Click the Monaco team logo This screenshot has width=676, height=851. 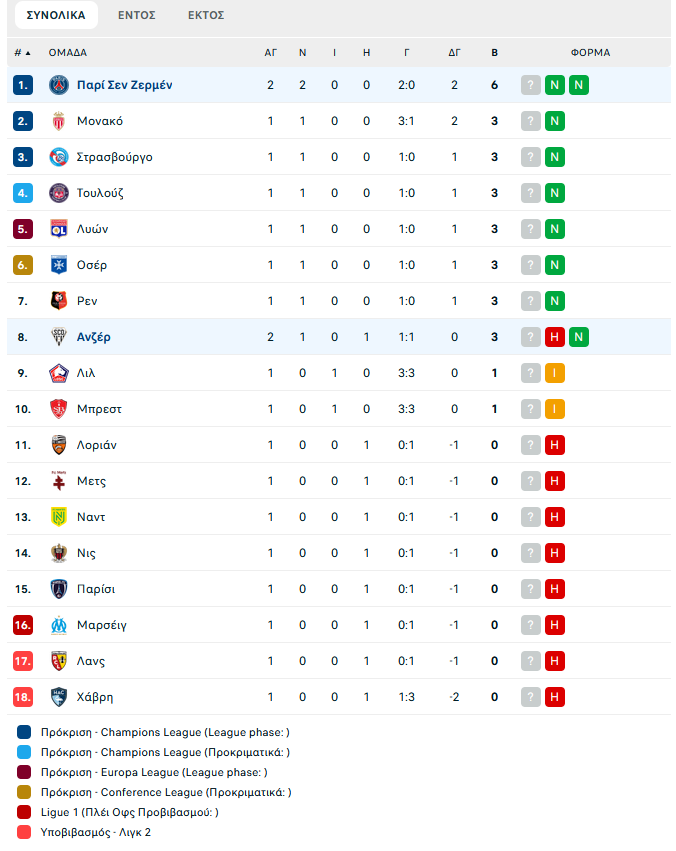point(59,121)
